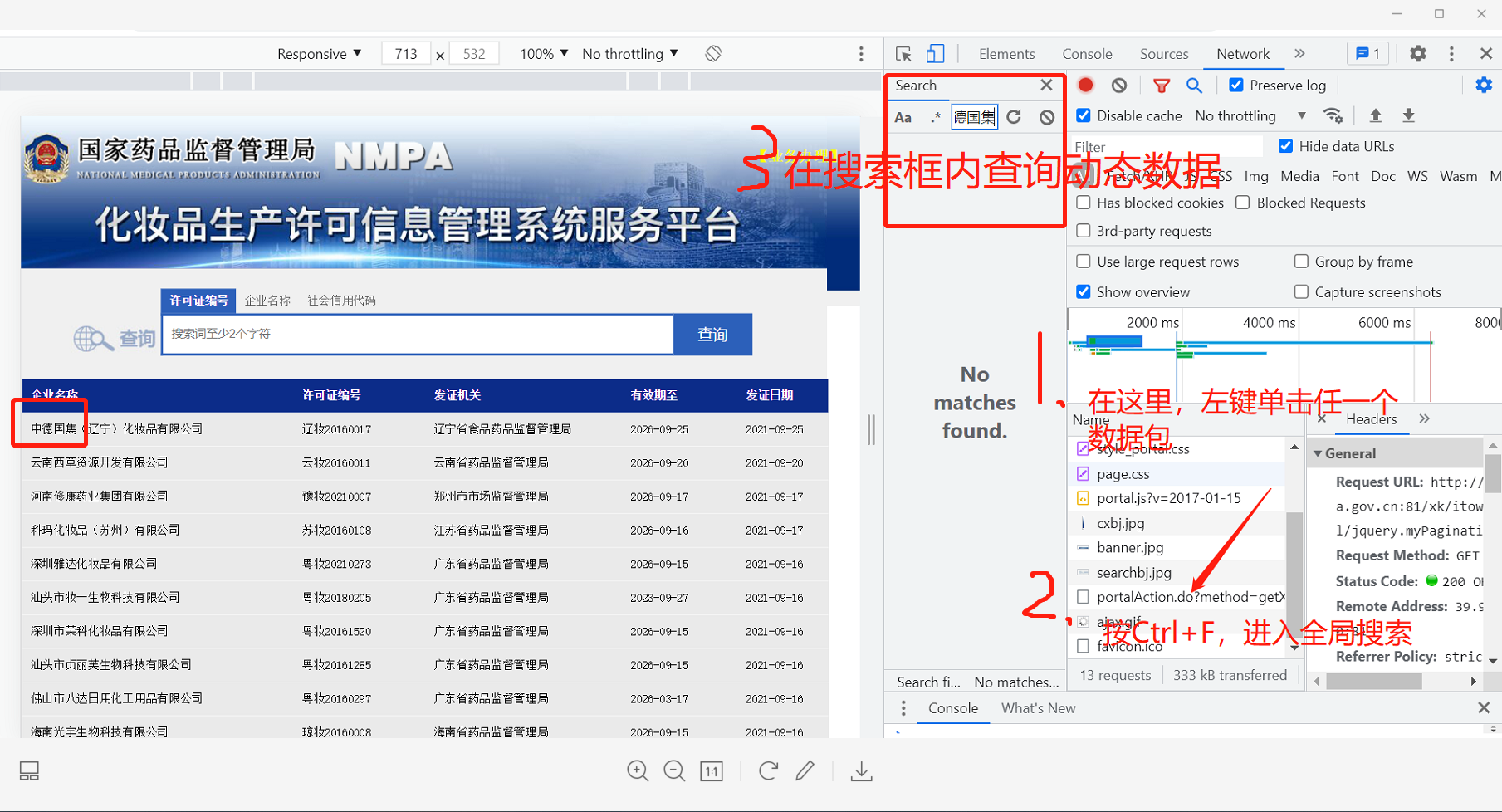Uncheck Preserve log checkbox
Viewport: 1502px width, 812px height.
point(1236,85)
